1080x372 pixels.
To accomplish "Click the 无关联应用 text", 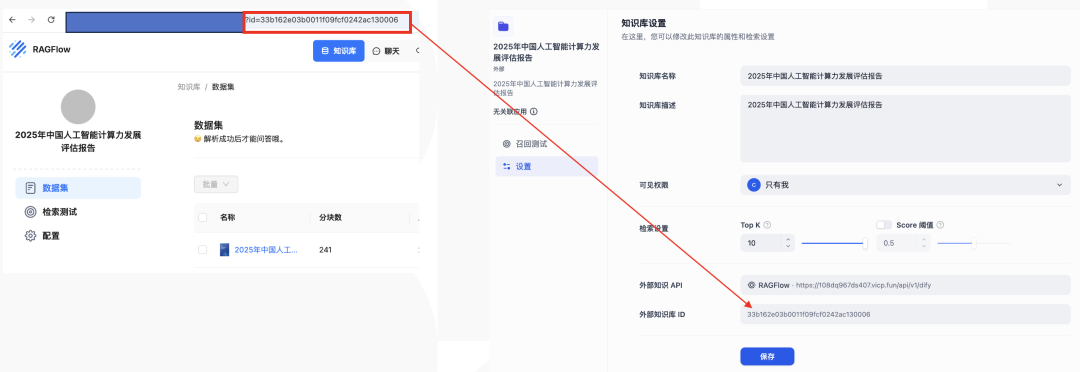I will pos(510,111).
